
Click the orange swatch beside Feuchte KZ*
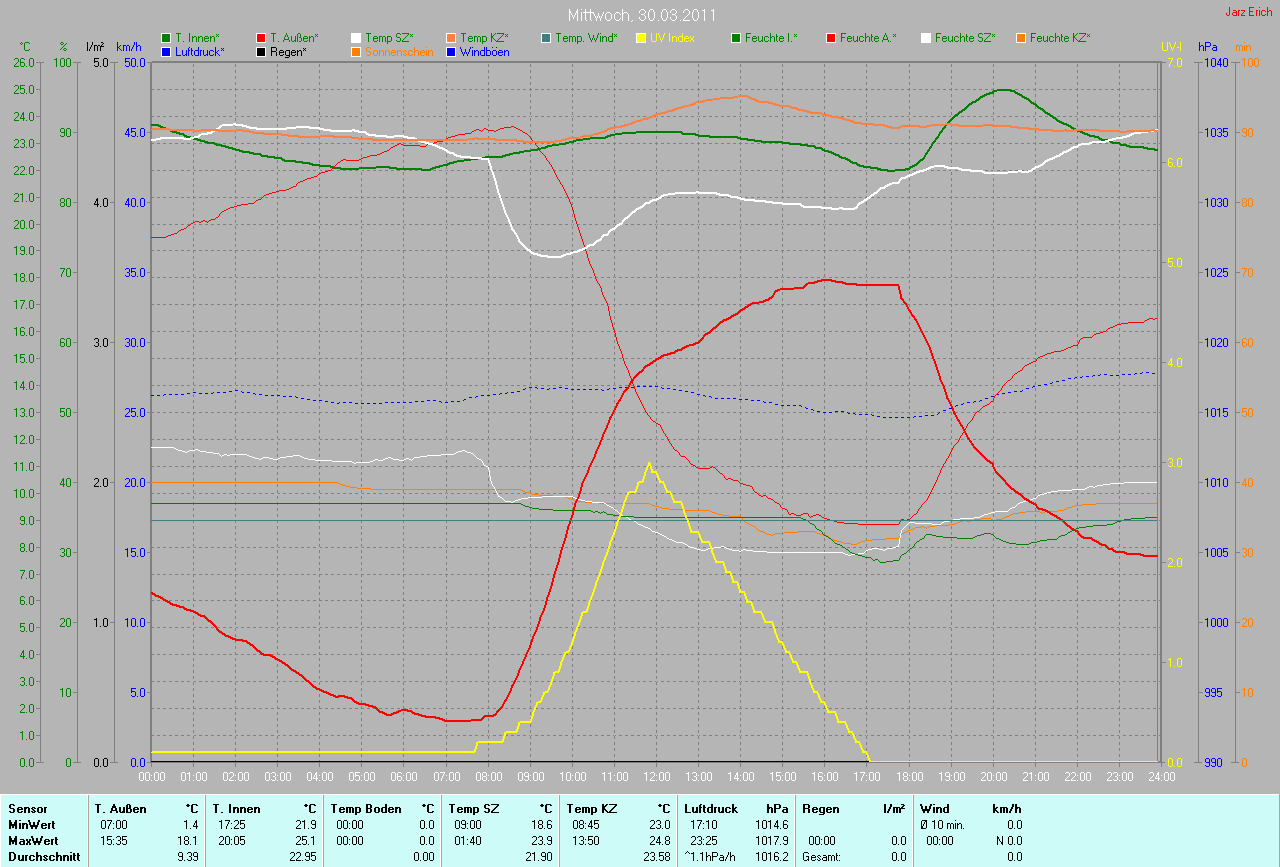coord(1021,38)
